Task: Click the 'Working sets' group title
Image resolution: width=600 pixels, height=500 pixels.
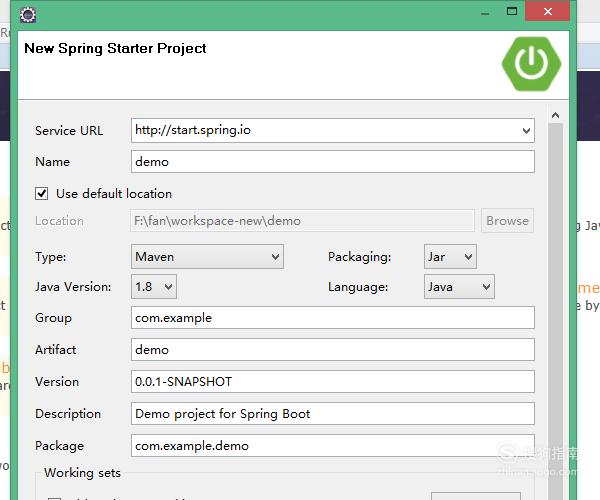Action: click(x=82, y=473)
